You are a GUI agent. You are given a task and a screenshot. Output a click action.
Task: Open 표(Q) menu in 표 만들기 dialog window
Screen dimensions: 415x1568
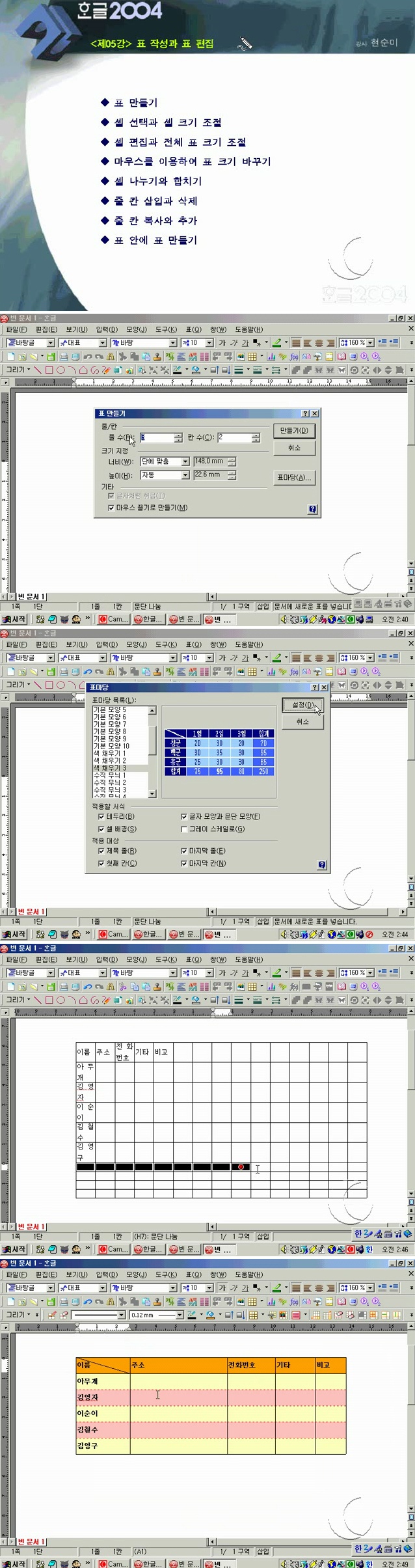[x=194, y=329]
